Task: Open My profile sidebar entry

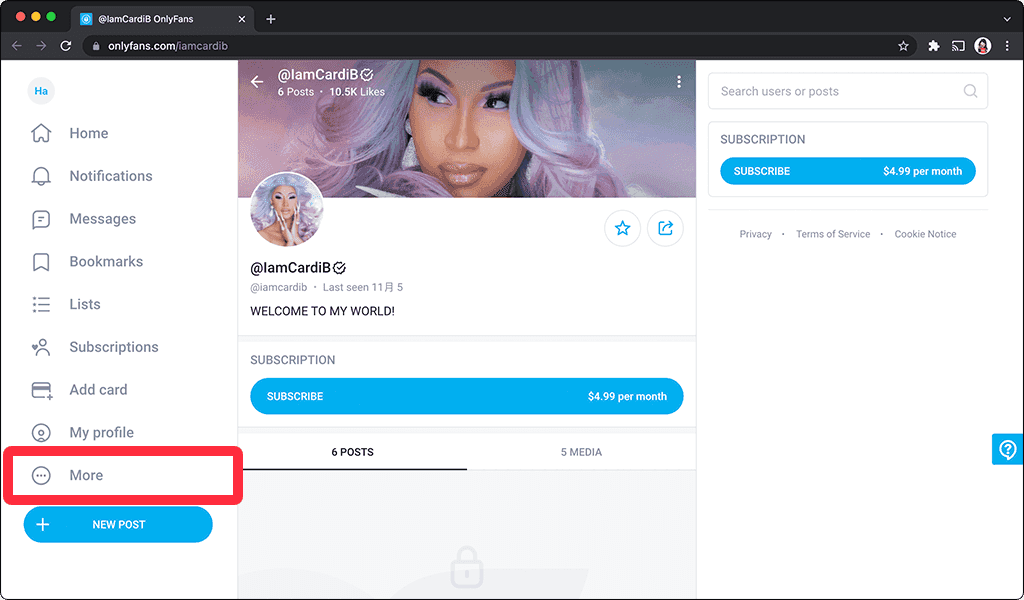Action: [102, 433]
